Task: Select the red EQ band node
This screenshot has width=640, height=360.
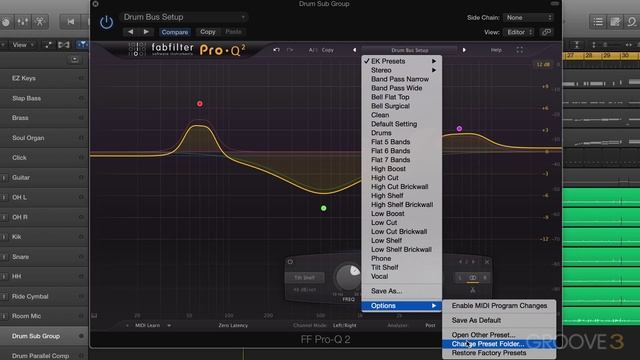Action: click(x=200, y=104)
